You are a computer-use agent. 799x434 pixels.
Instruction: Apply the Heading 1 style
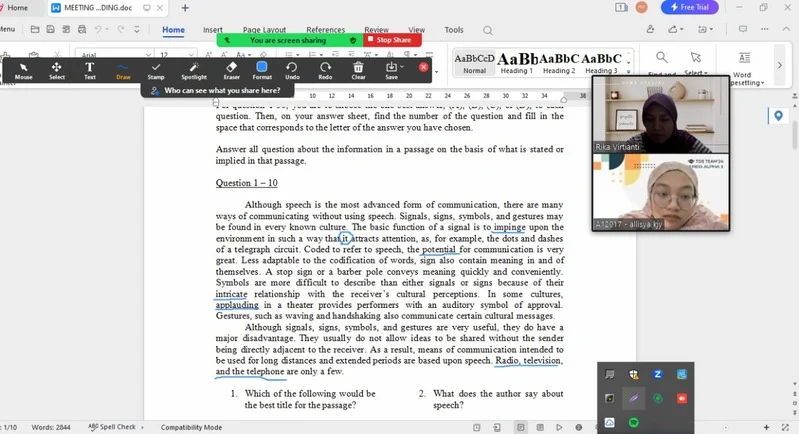tap(517, 62)
